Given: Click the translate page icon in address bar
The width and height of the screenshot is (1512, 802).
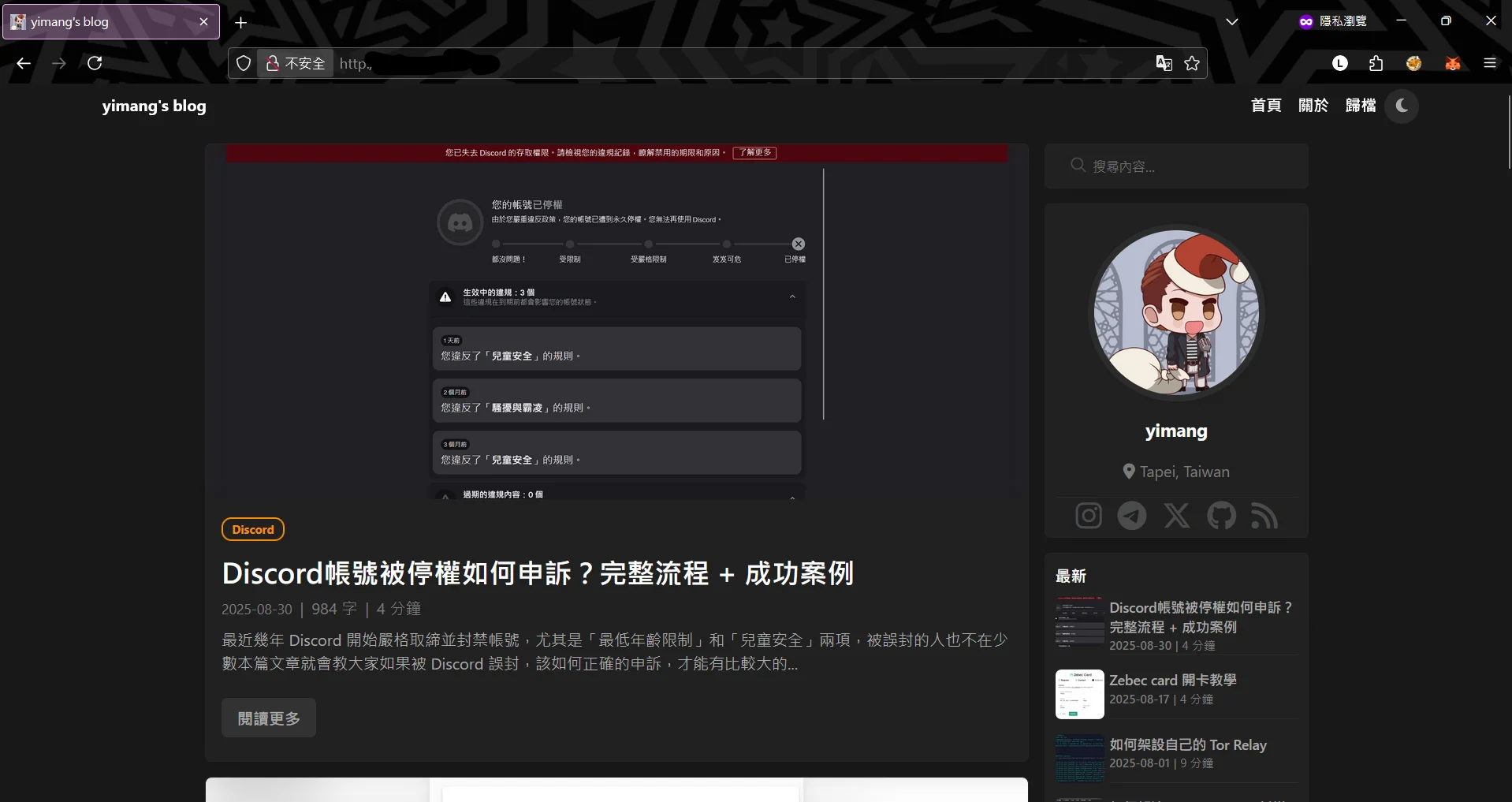Looking at the screenshot, I should coord(1164,63).
